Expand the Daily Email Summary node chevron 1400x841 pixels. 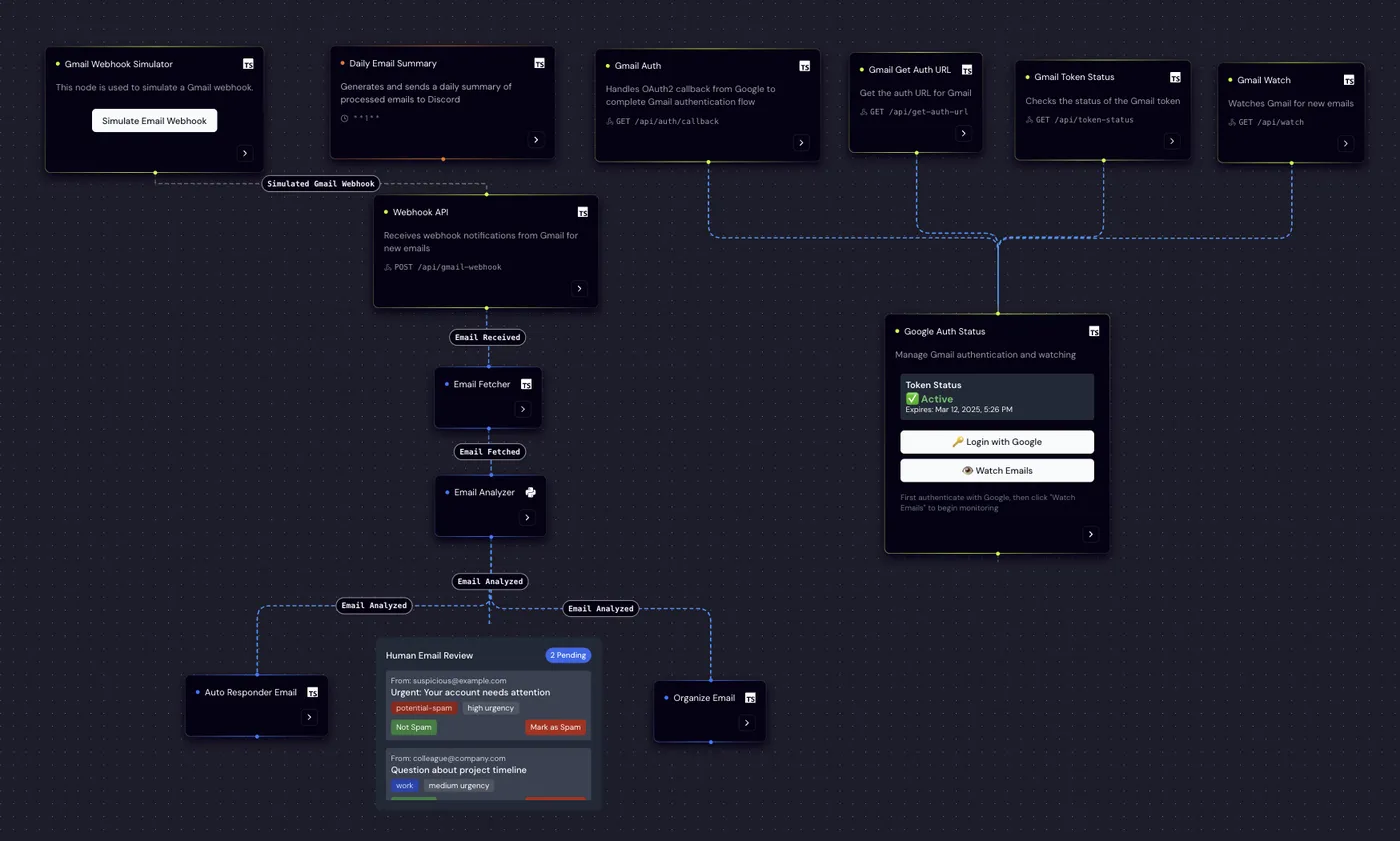(x=536, y=140)
